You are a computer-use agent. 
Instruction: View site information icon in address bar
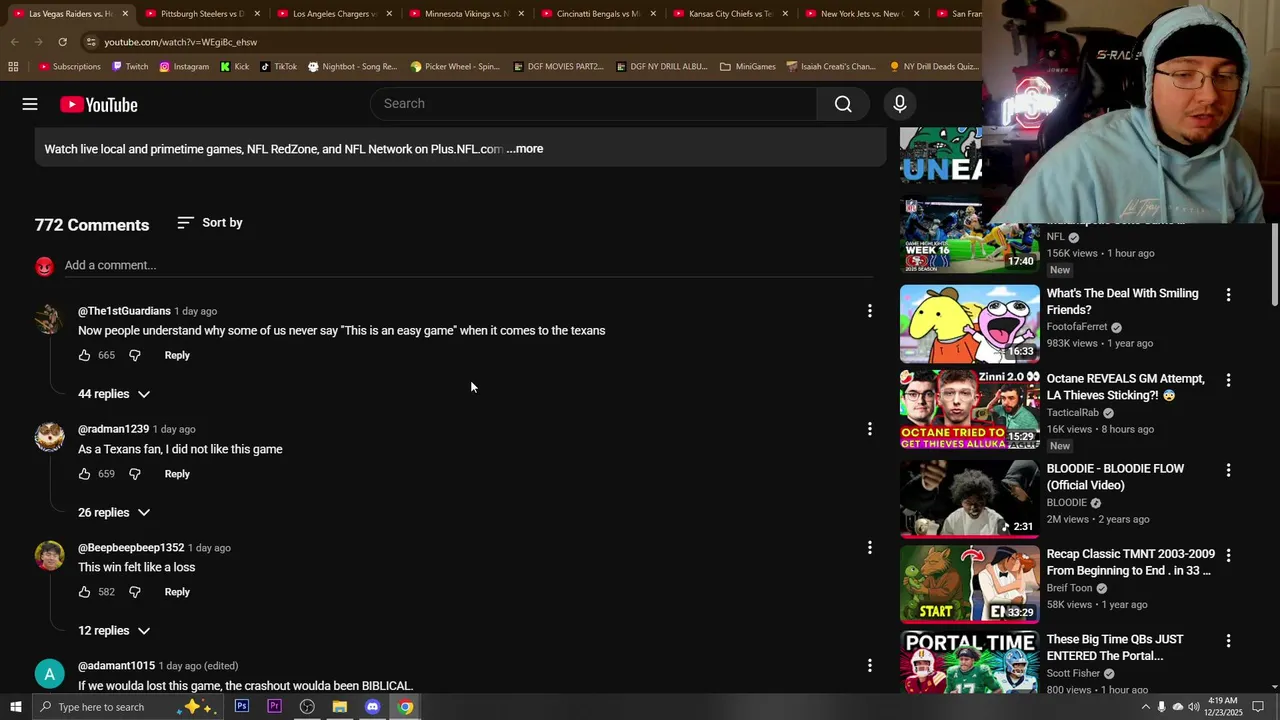[91, 42]
